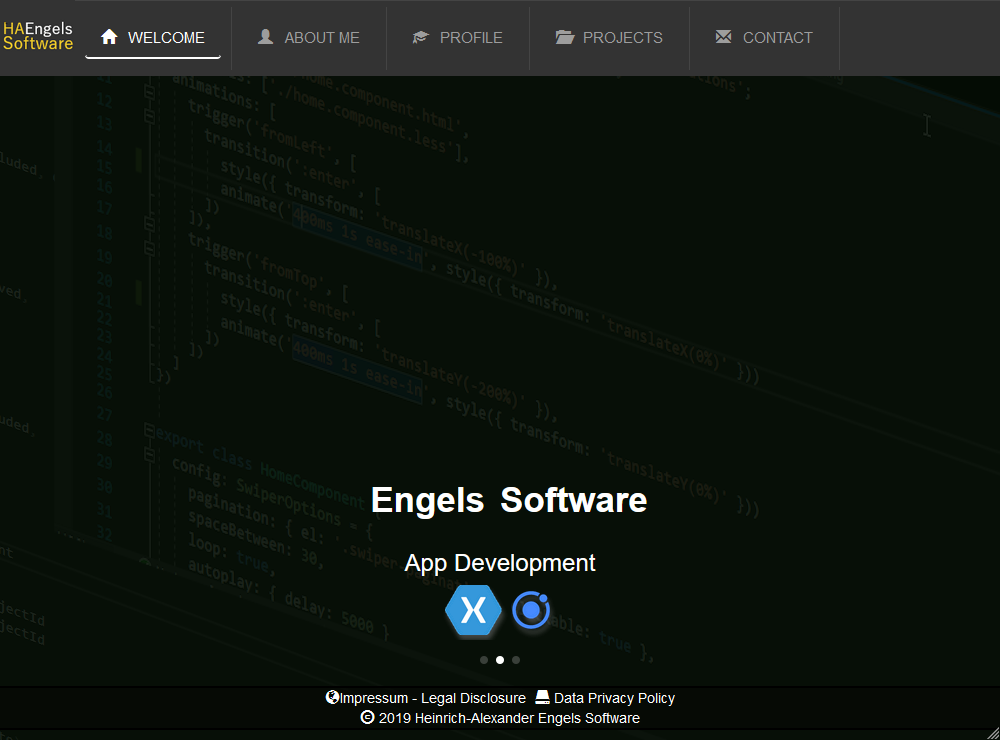The image size is (1000, 740).
Task: Select the third carousel pagination dot
Action: (x=516, y=660)
